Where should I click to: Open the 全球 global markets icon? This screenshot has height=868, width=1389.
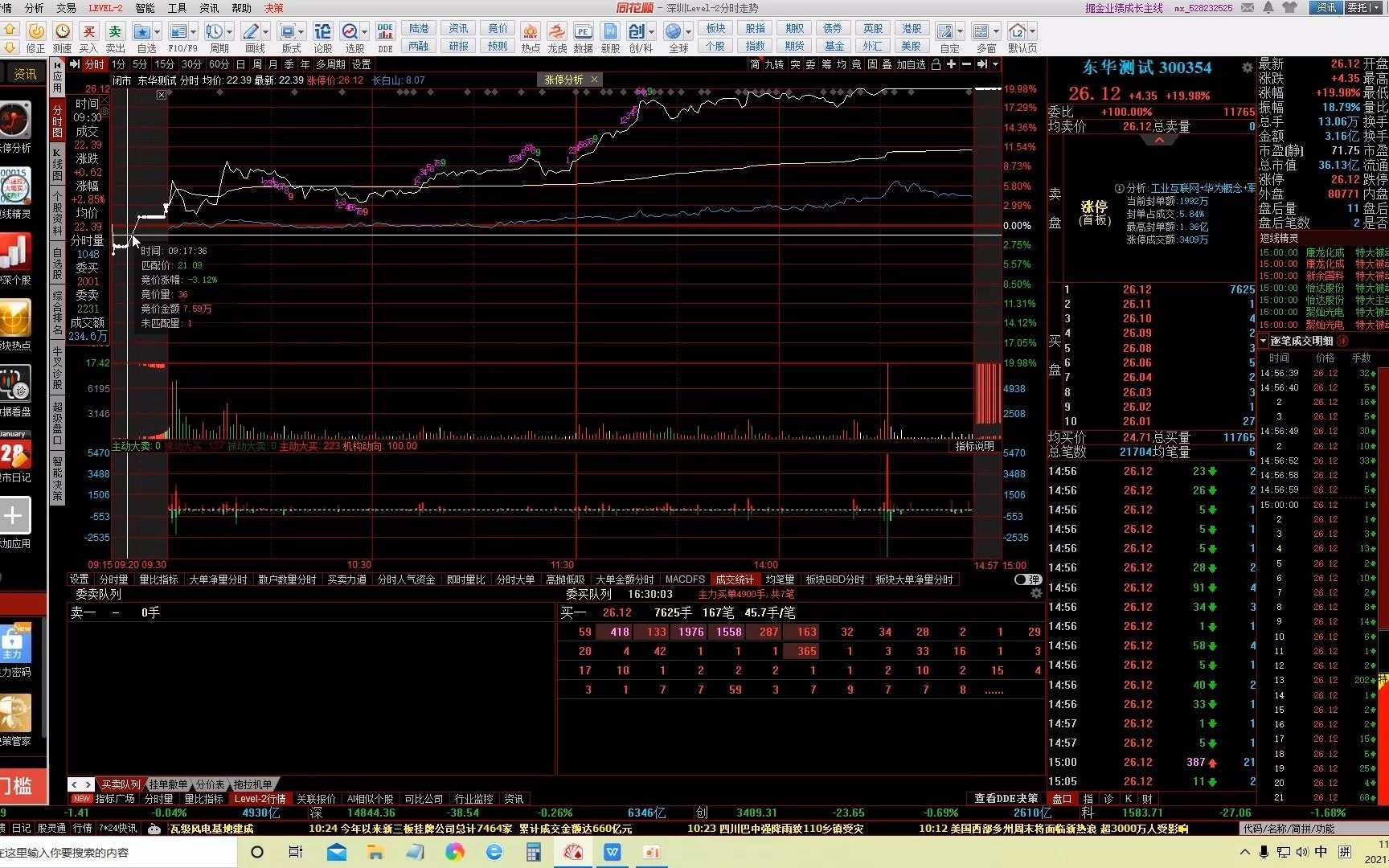[674, 32]
